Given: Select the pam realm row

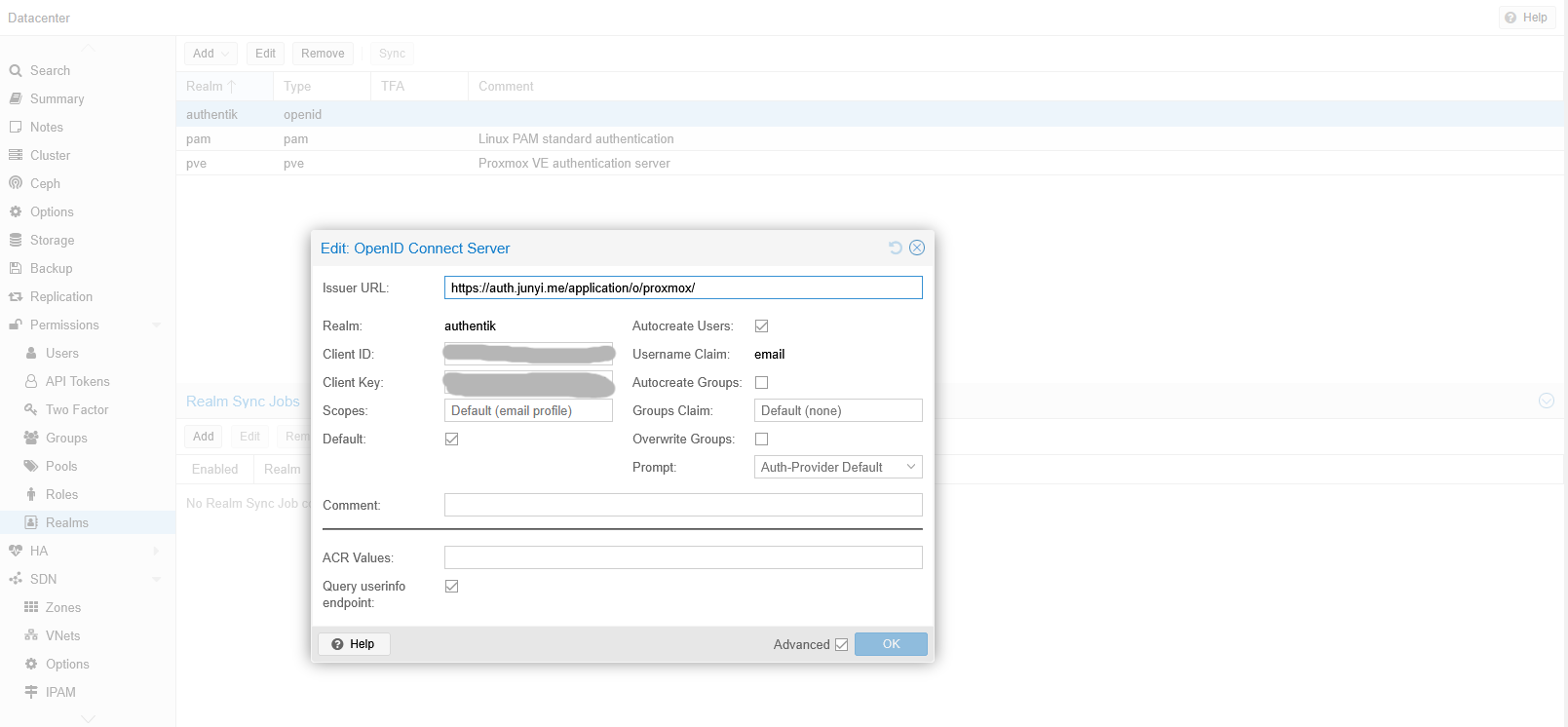Looking at the screenshot, I should click(869, 139).
